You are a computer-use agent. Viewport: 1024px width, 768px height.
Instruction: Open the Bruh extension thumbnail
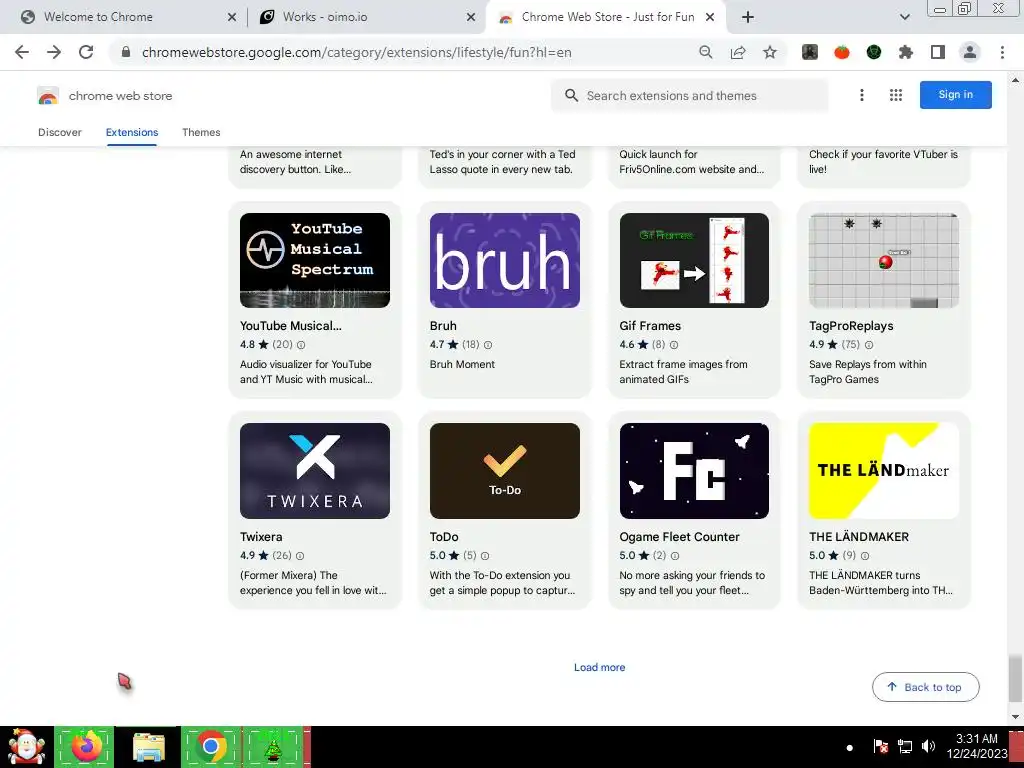pyautogui.click(x=504, y=260)
